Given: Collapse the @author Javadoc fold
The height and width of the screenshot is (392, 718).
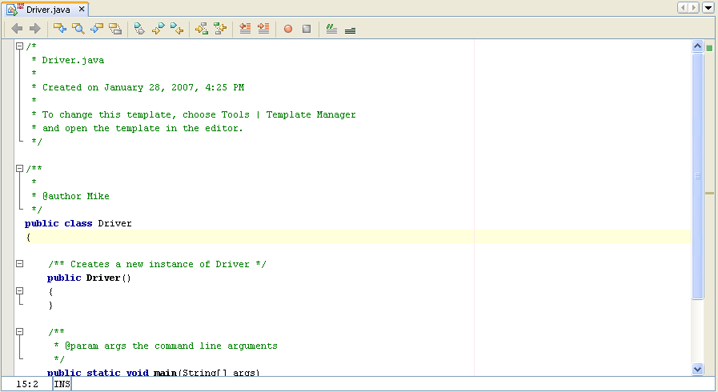Looking at the screenshot, I should [20, 169].
